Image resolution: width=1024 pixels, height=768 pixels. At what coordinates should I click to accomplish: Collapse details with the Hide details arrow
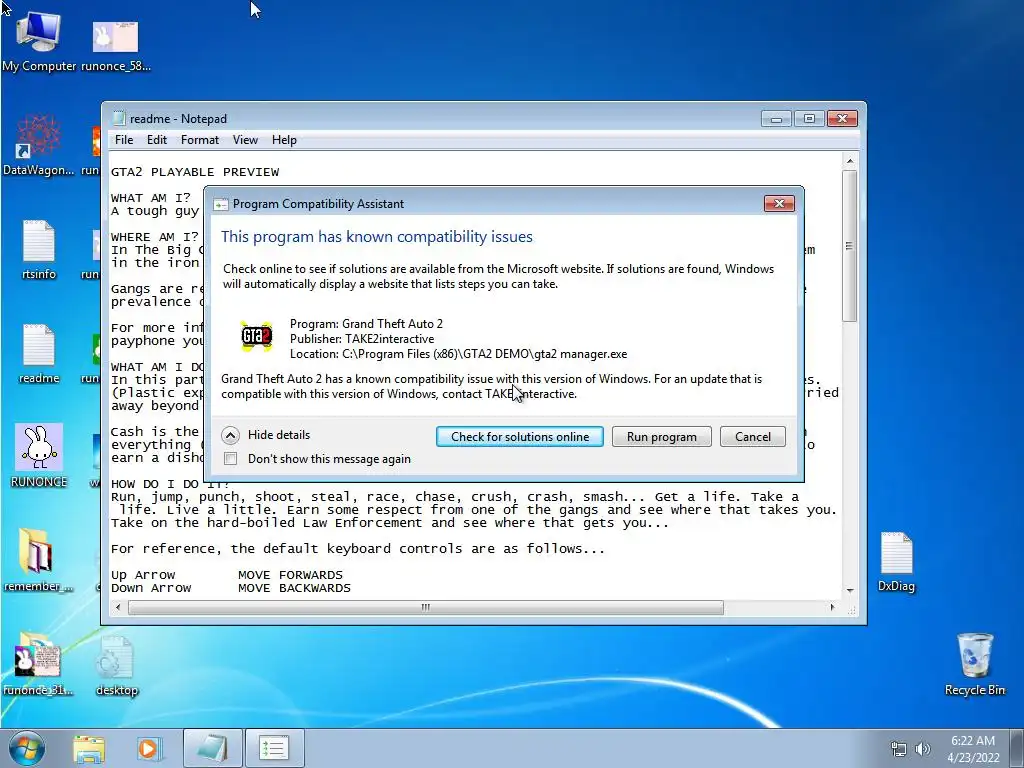(230, 435)
